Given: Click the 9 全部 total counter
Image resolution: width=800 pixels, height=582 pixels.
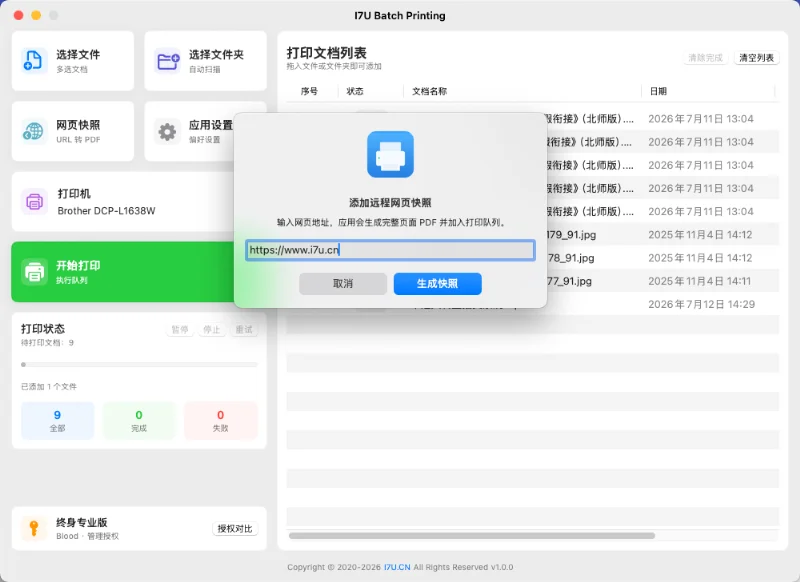Looking at the screenshot, I should pos(58,420).
